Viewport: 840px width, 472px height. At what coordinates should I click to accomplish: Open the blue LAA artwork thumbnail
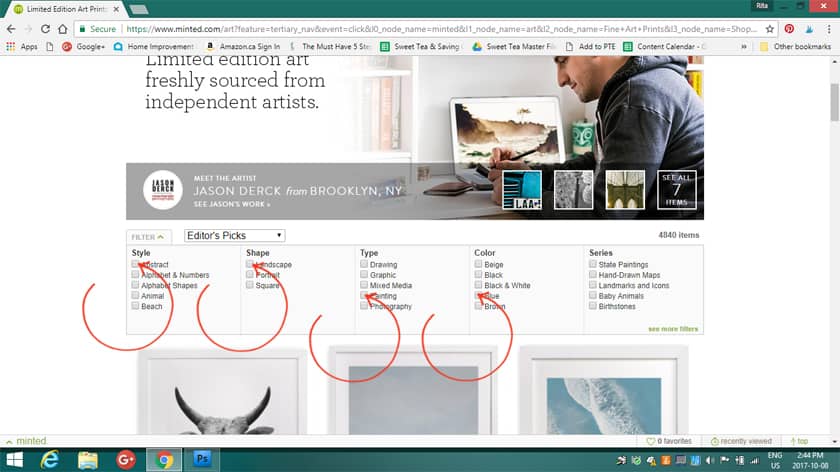tap(522, 190)
